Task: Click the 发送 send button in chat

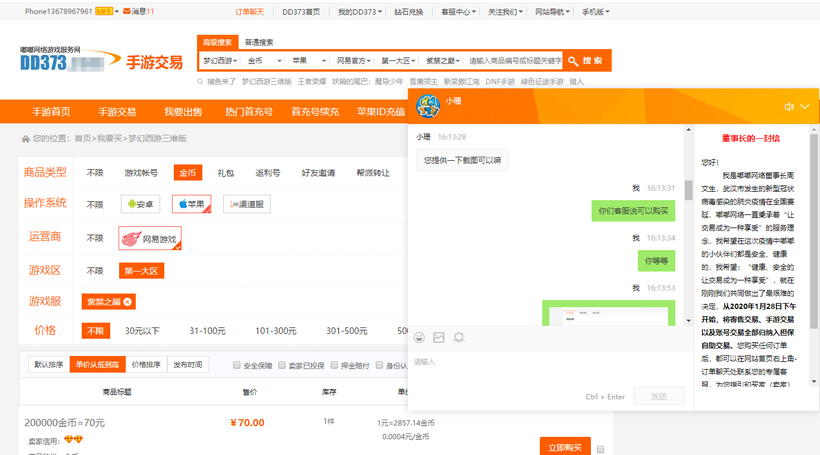Action: pos(658,396)
